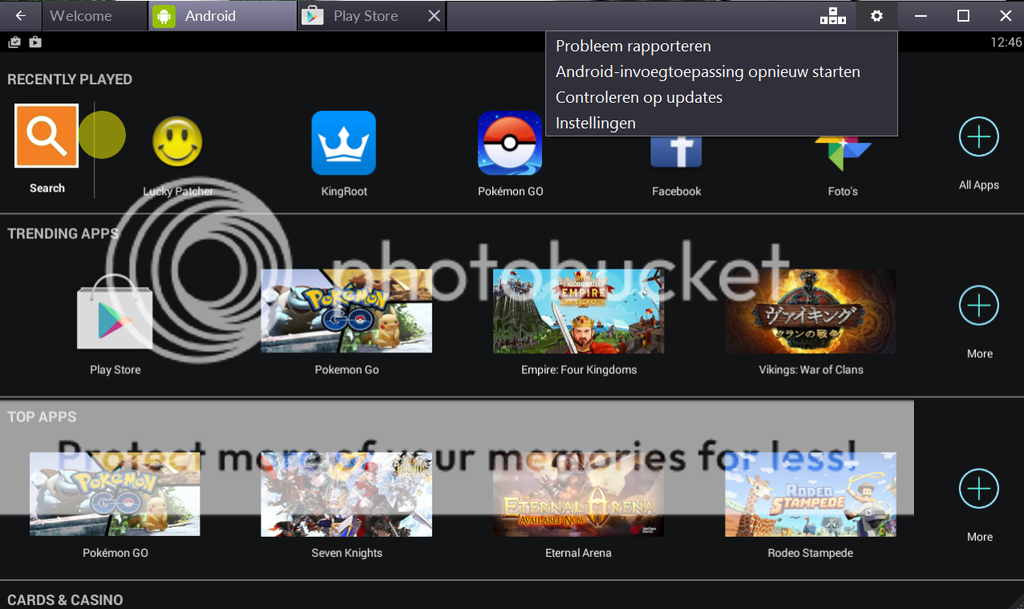Select Probleem rapporteren menu item
The width and height of the screenshot is (1024, 609).
(633, 46)
